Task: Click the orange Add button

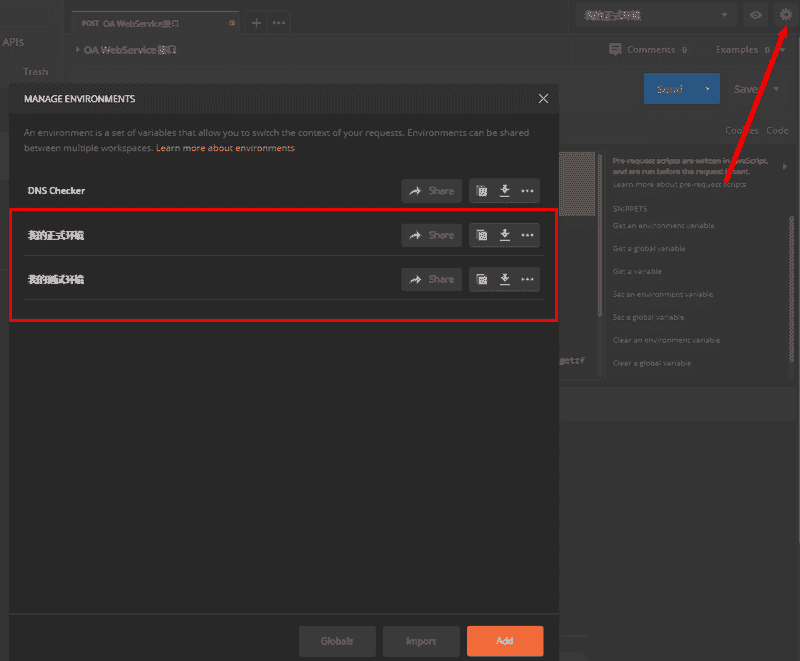Action: (x=505, y=641)
